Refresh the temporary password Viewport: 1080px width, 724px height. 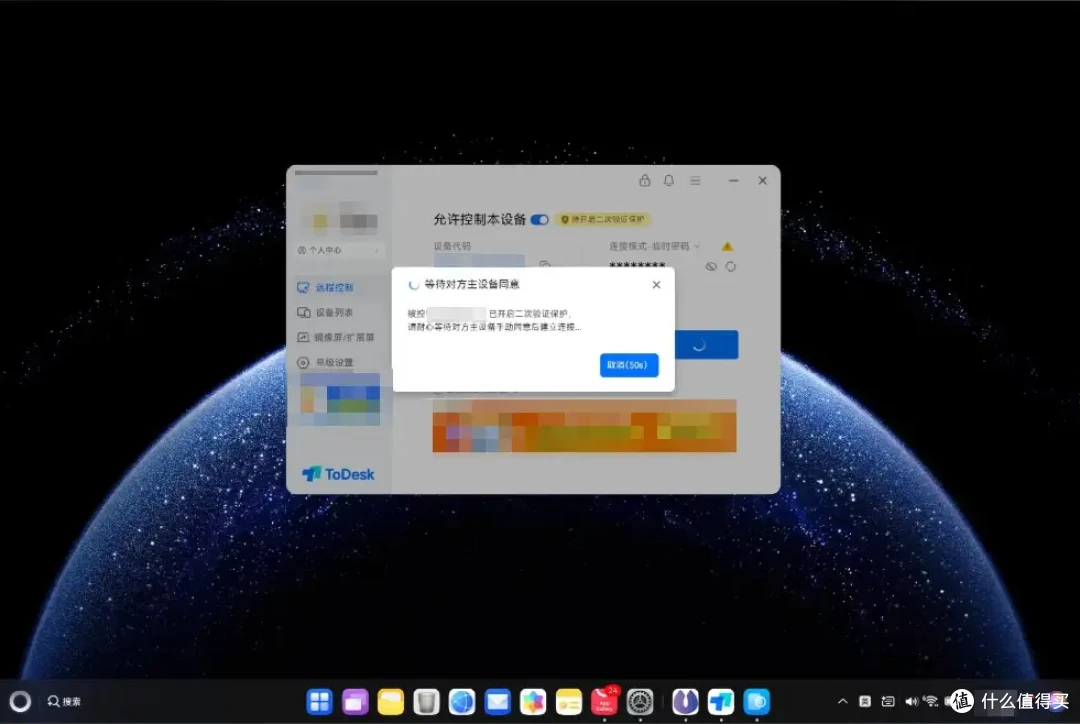731,267
